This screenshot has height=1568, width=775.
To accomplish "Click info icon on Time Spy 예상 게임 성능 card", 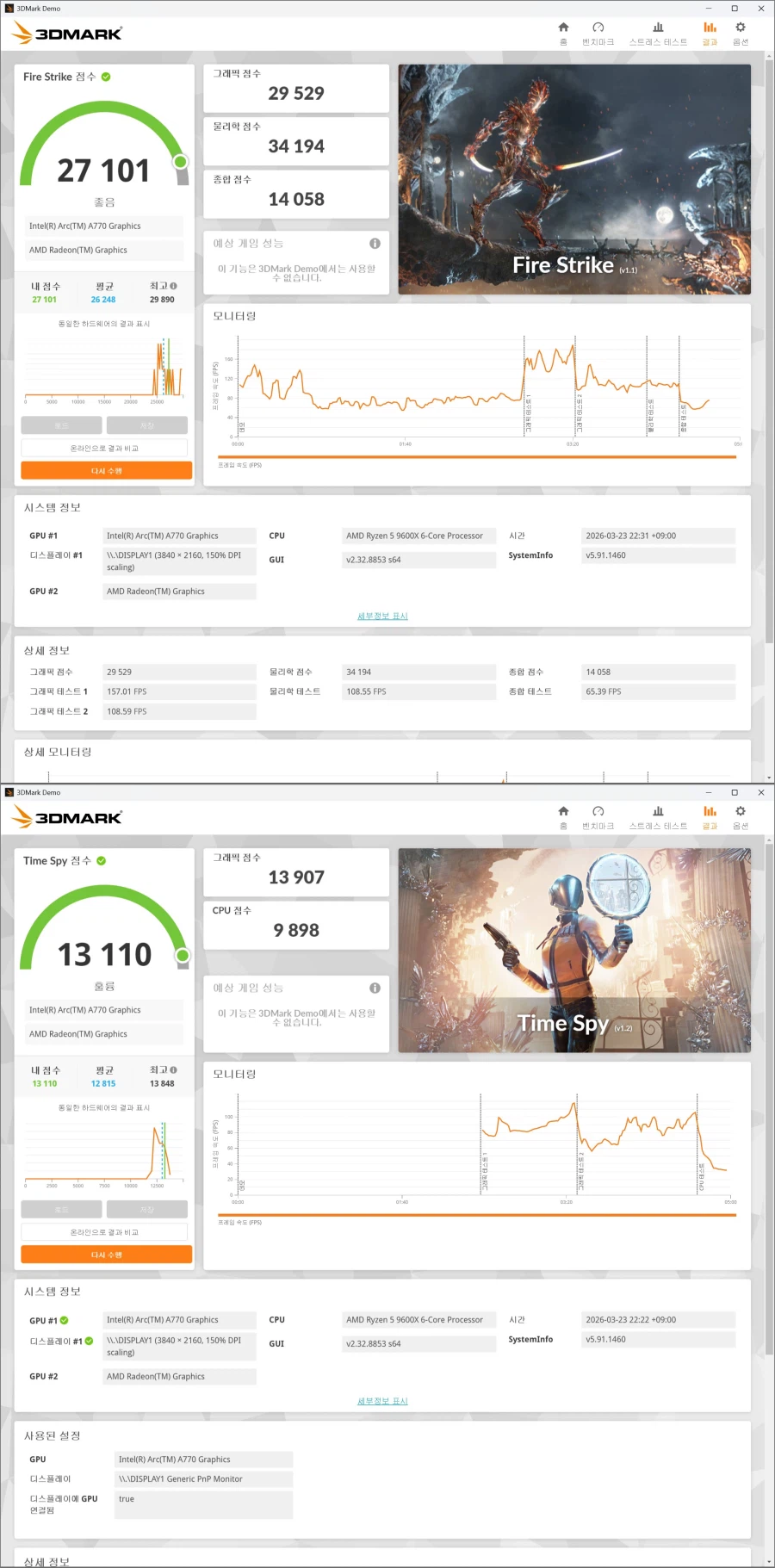I will 375,988.
